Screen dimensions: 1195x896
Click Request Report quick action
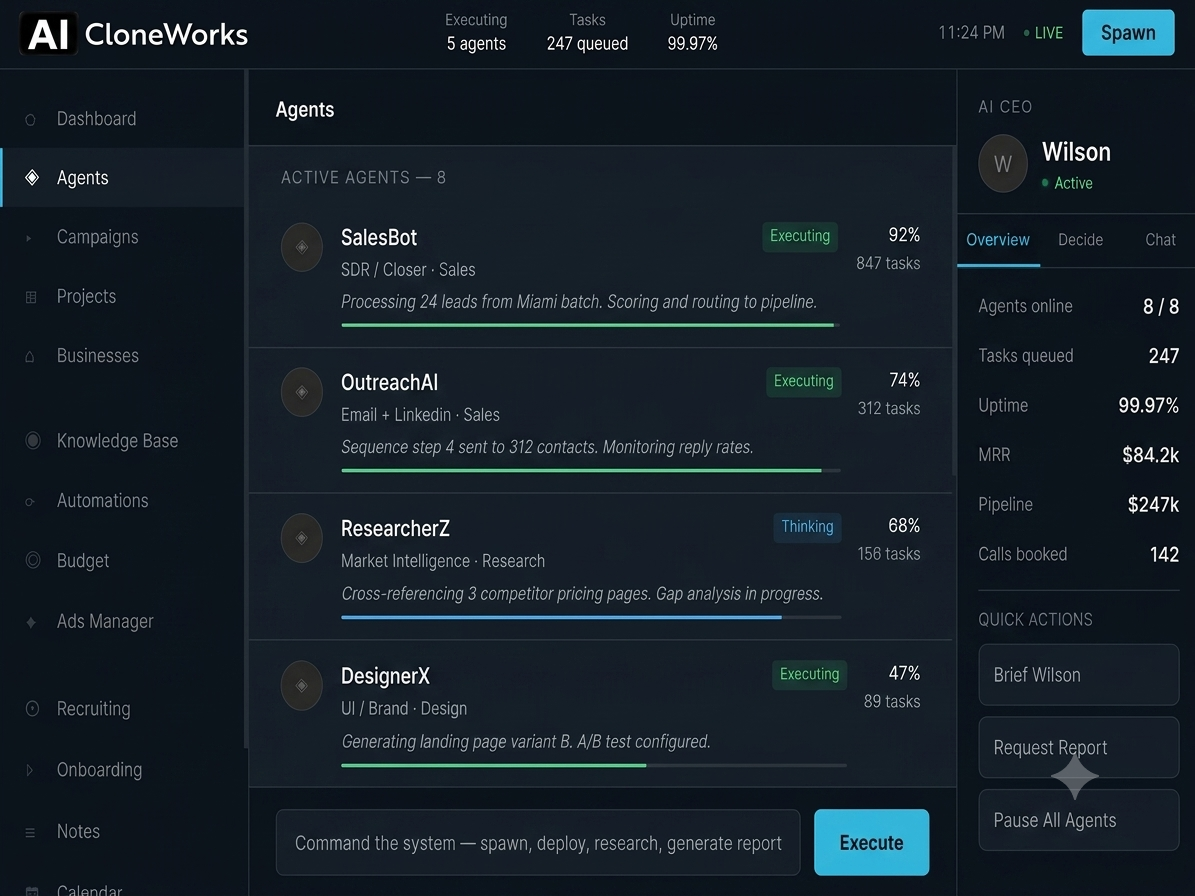[x=1078, y=747]
